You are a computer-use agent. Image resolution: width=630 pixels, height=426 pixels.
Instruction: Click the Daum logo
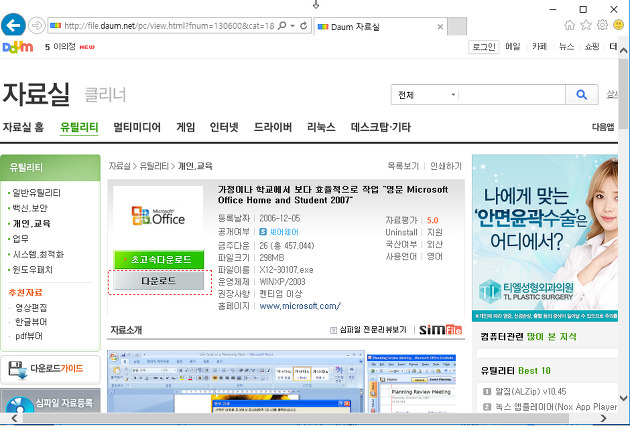(18, 47)
